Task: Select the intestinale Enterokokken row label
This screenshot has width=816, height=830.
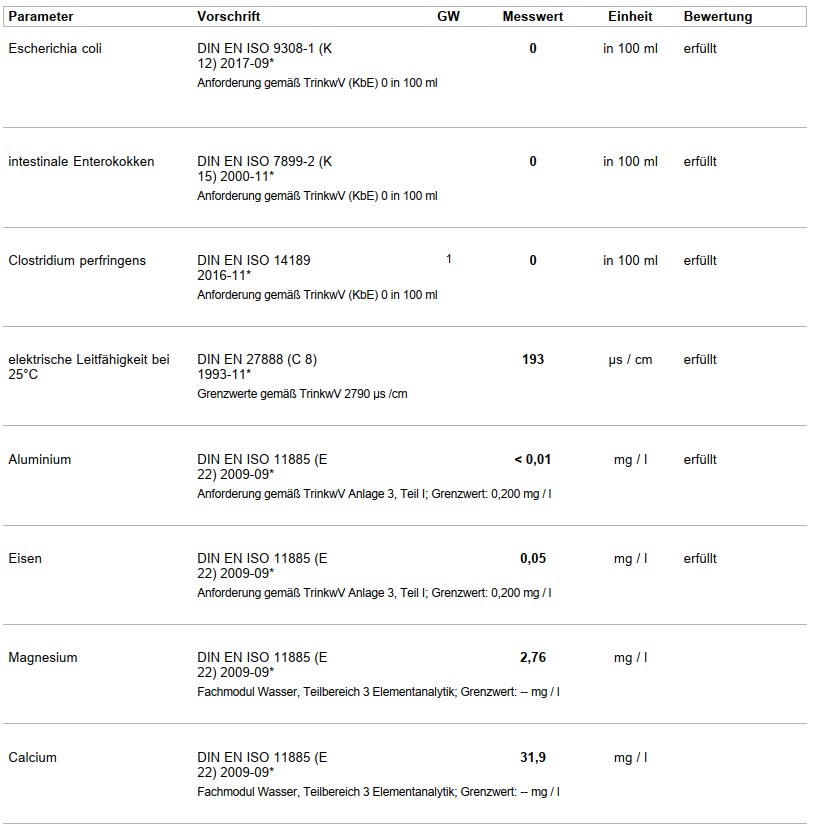Action: [x=81, y=161]
